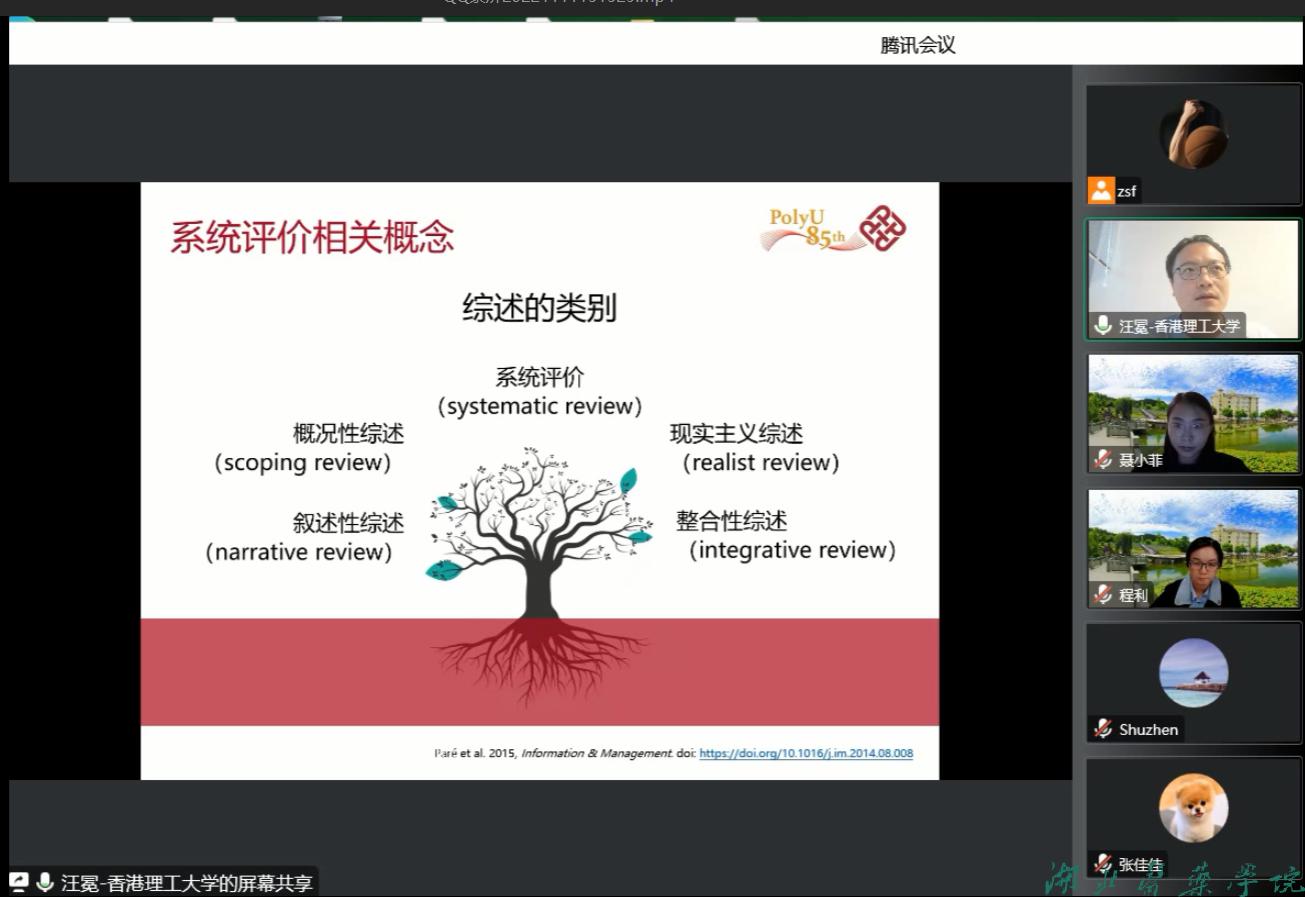Open the doi.org reference link
Screen dimensions: 1305x897
(805, 753)
